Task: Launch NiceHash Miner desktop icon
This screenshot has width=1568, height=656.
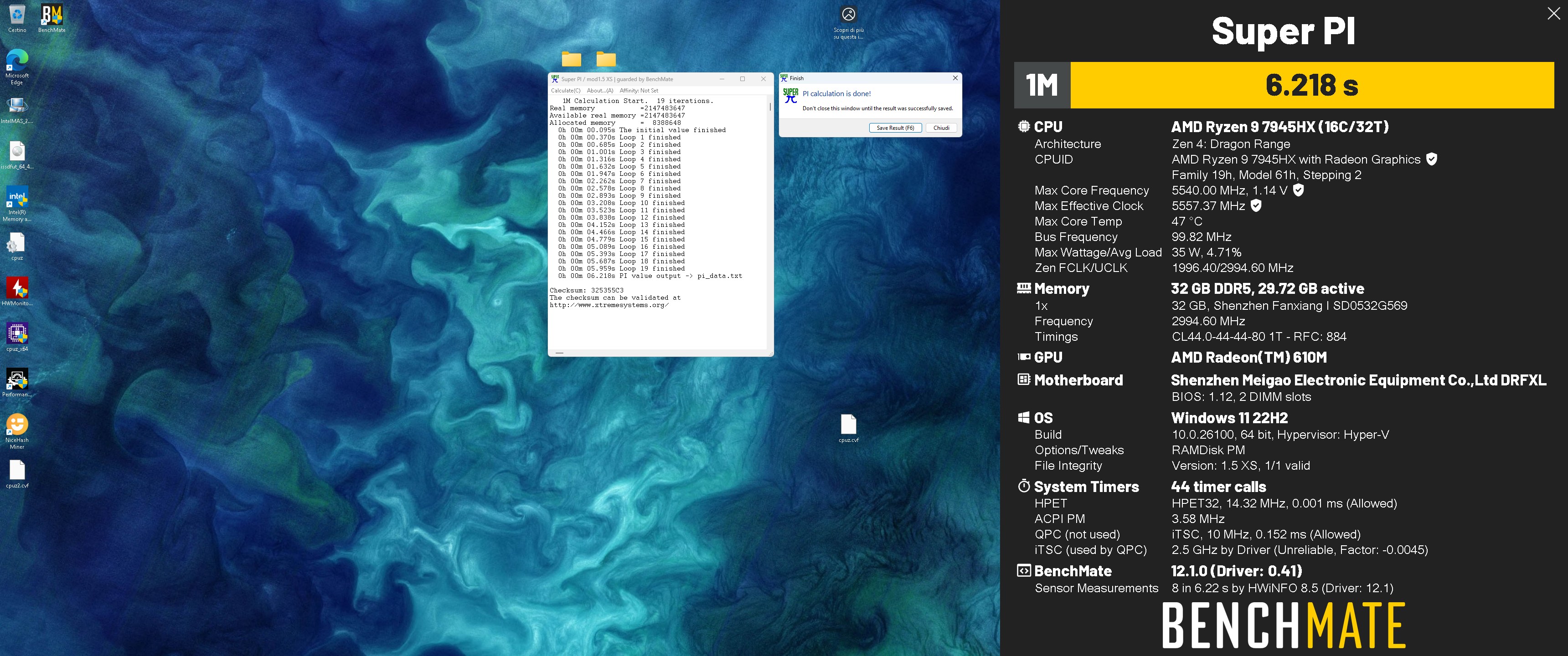Action: click(x=17, y=431)
